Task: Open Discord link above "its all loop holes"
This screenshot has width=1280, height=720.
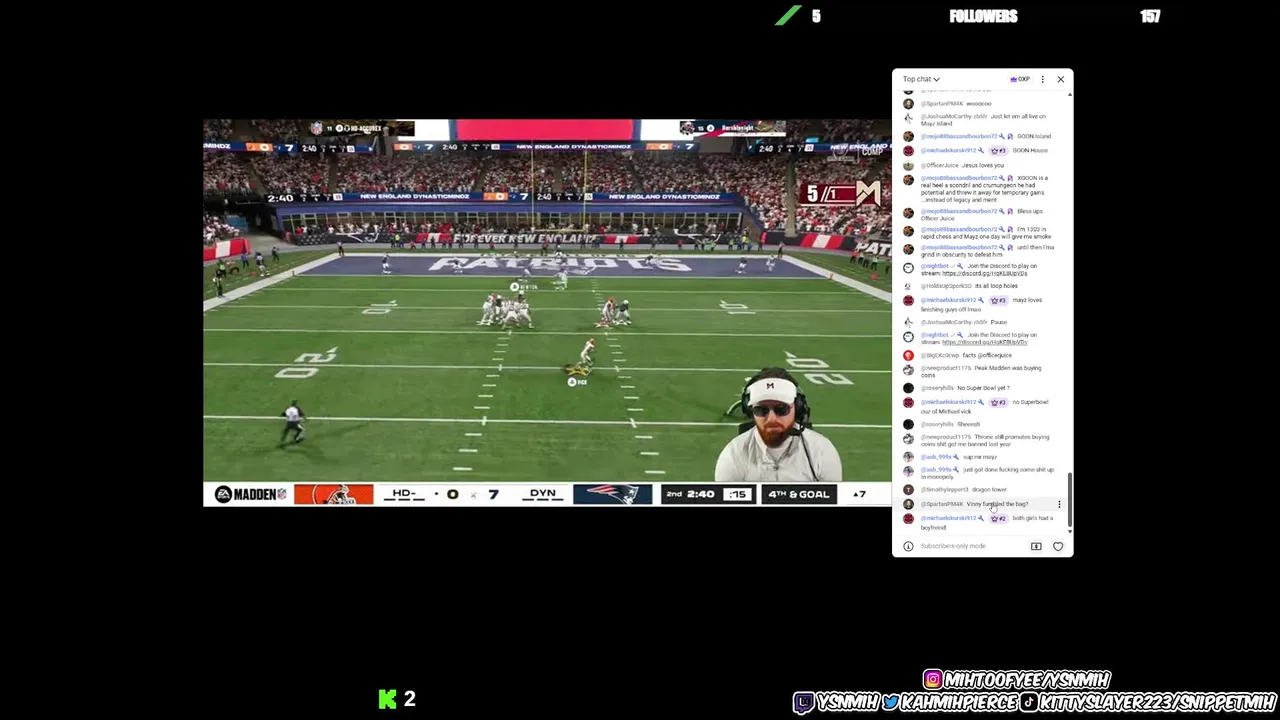Action: pyautogui.click(x=984, y=273)
